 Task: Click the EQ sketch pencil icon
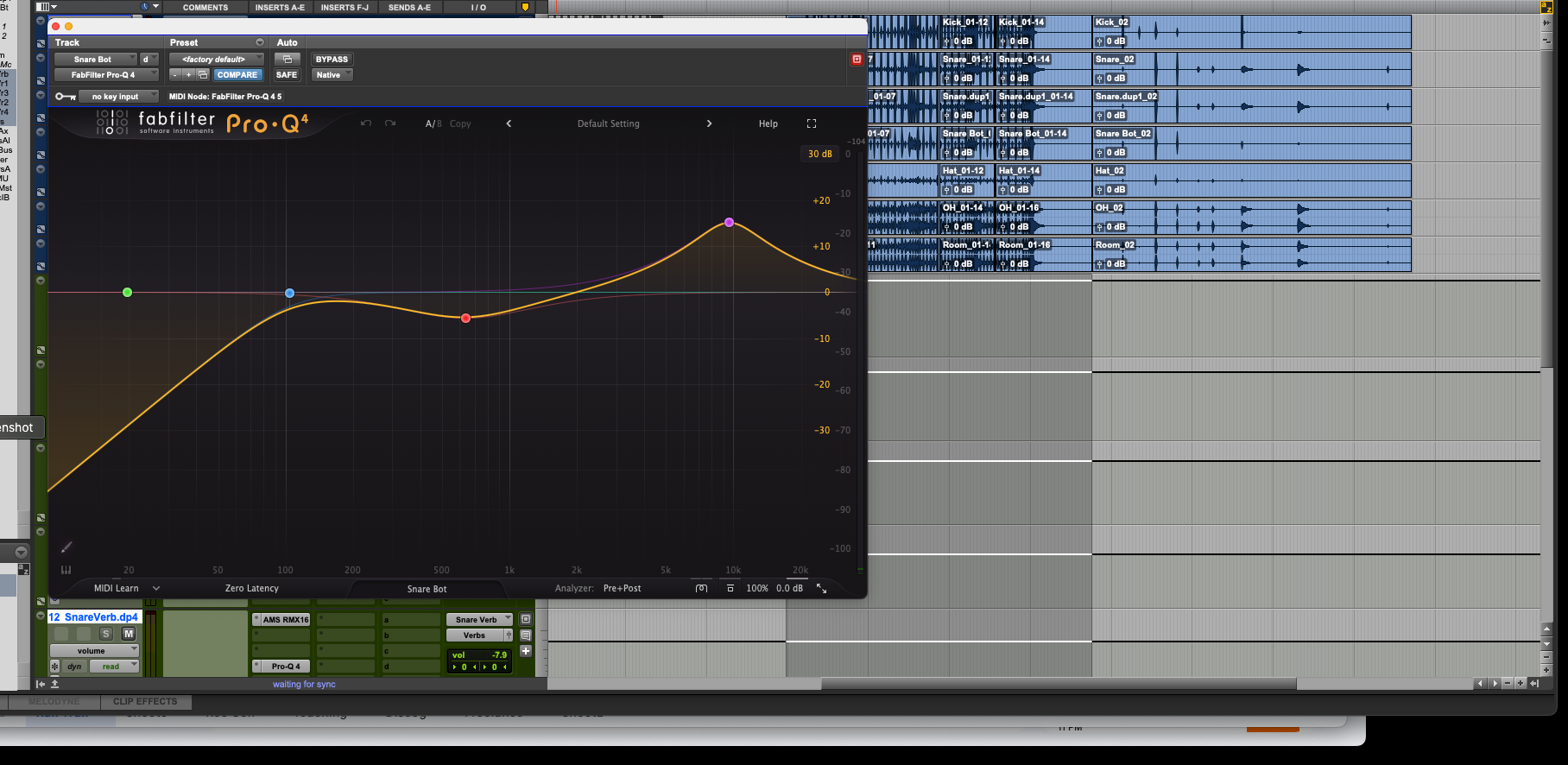pyautogui.click(x=66, y=547)
